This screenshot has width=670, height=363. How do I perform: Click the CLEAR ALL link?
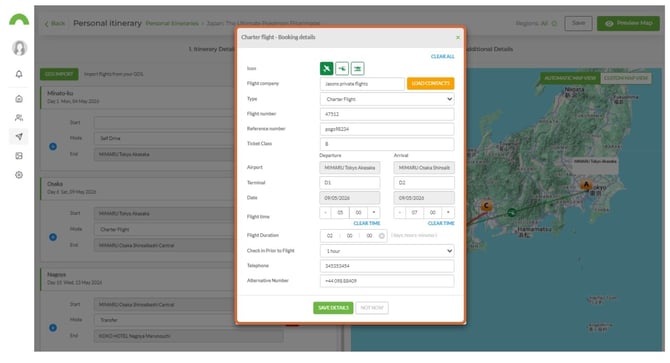[x=442, y=56]
